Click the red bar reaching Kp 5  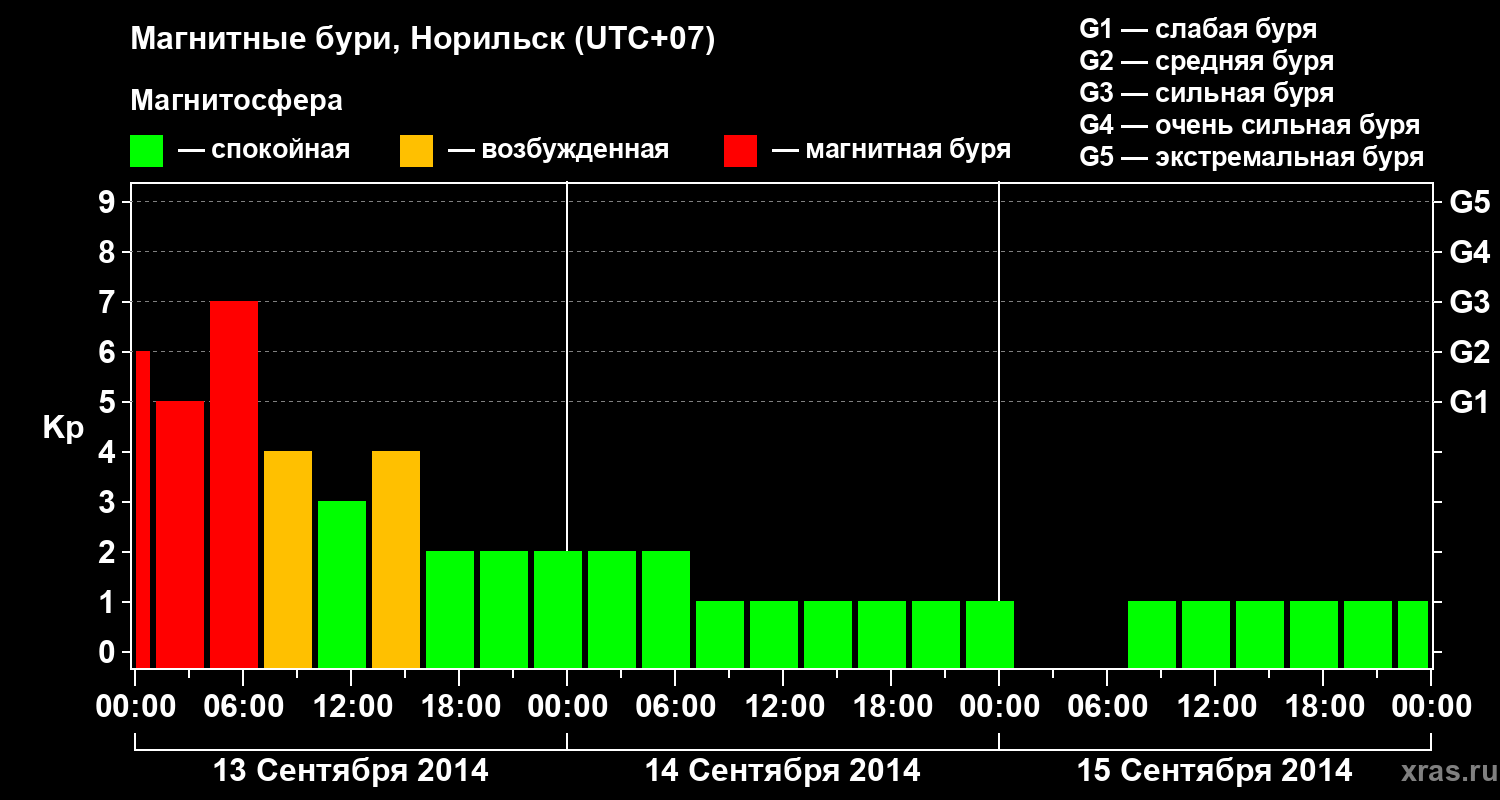tap(180, 534)
